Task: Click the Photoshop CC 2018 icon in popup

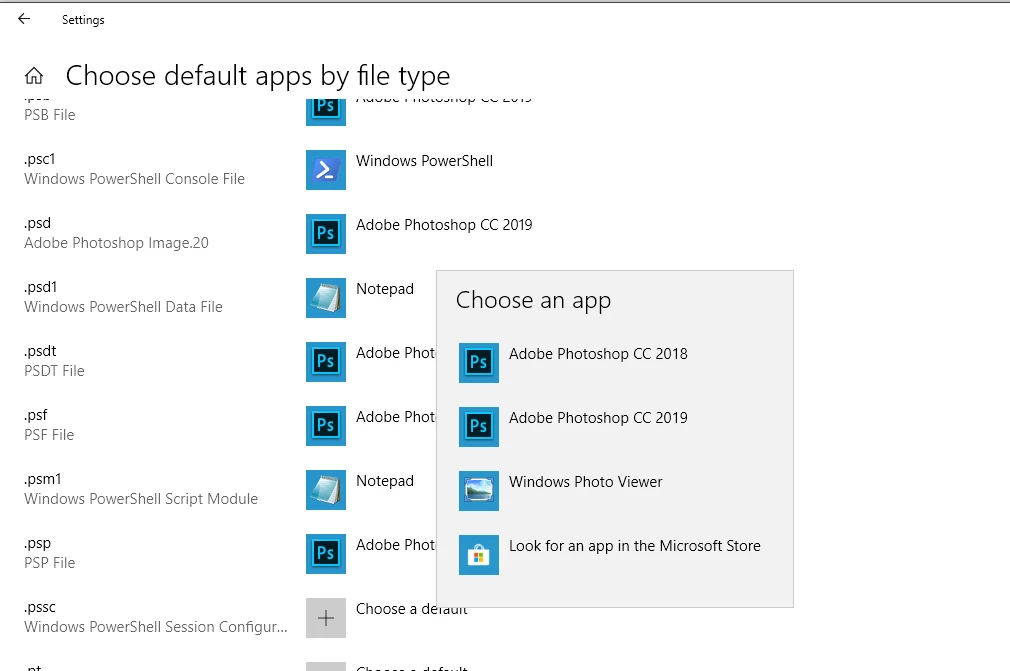Action: (479, 363)
